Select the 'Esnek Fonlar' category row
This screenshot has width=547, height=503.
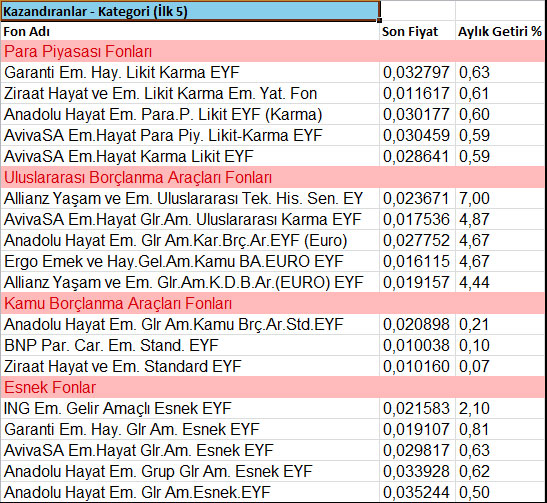(273, 387)
